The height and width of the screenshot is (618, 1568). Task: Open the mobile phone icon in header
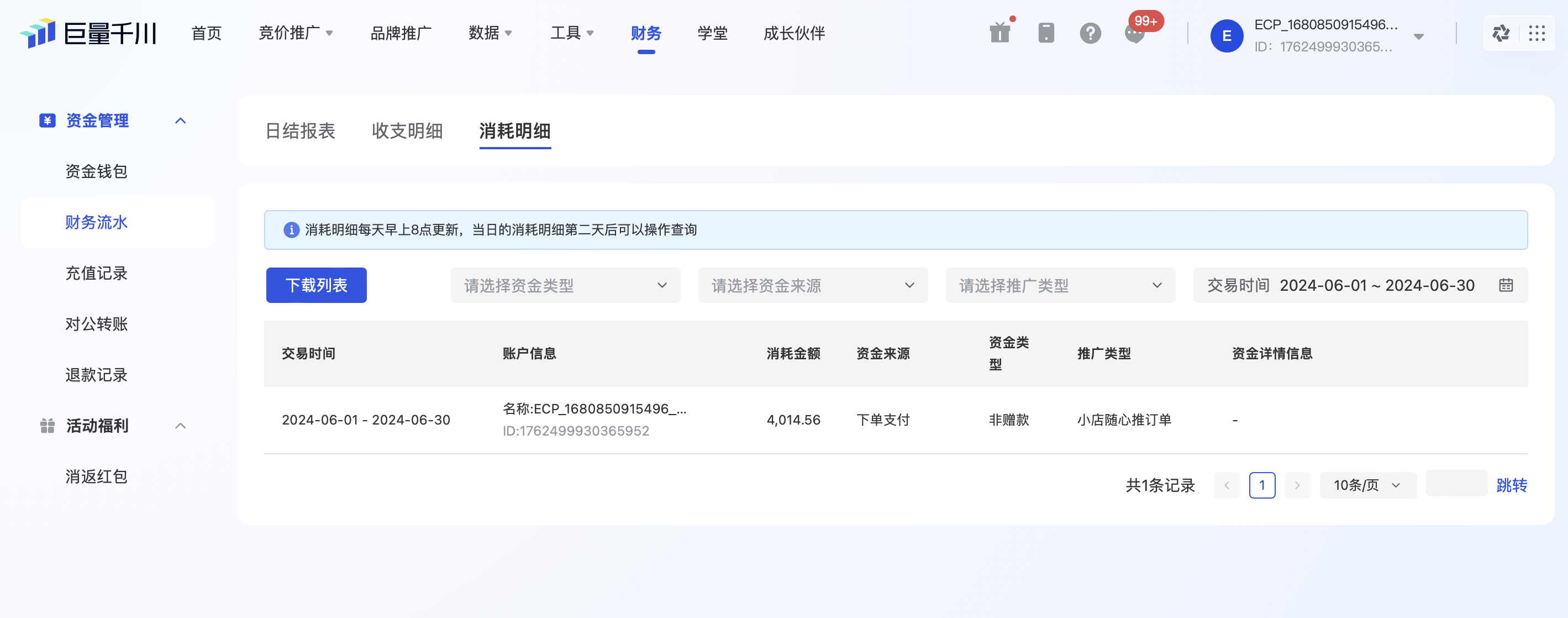pyautogui.click(x=1046, y=33)
